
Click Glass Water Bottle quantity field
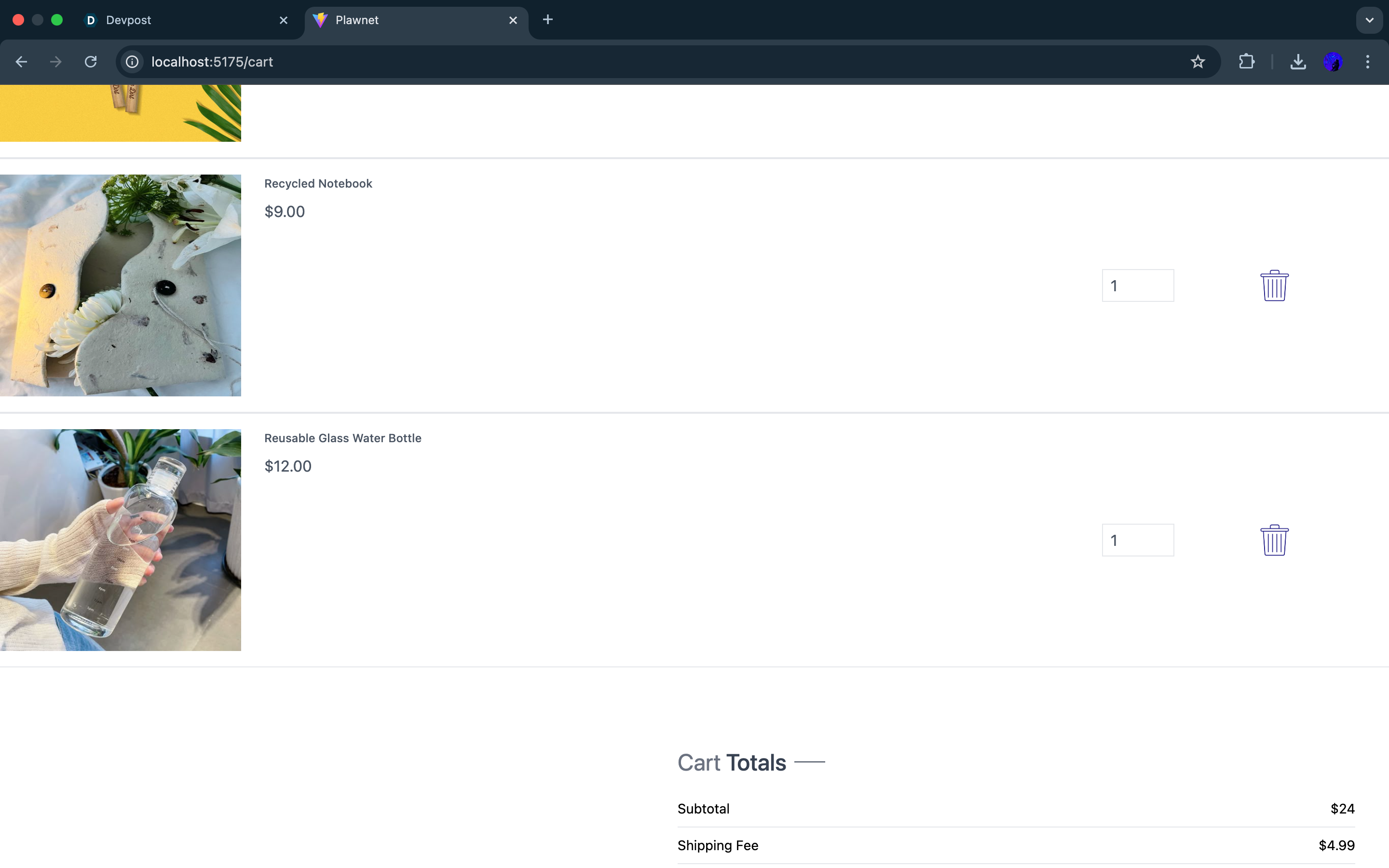(1137, 540)
